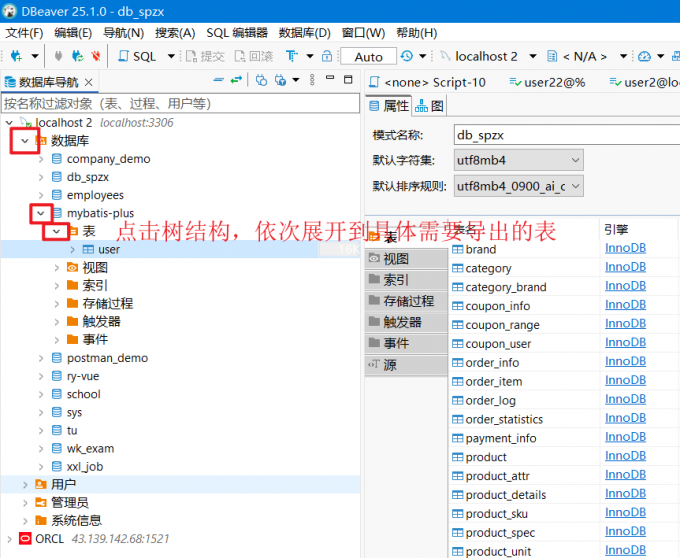Open the SQL 编辑器 menu

coord(237,33)
